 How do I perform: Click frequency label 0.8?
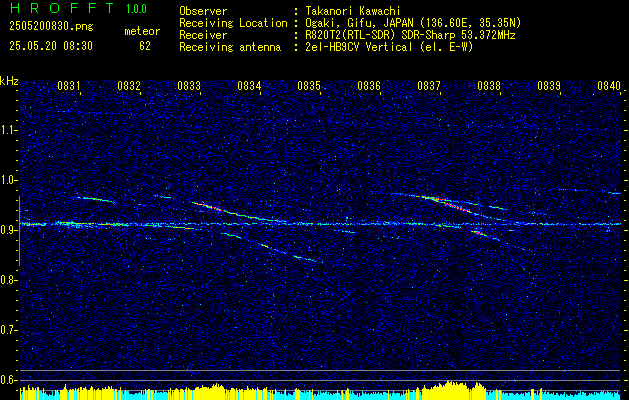(9, 280)
